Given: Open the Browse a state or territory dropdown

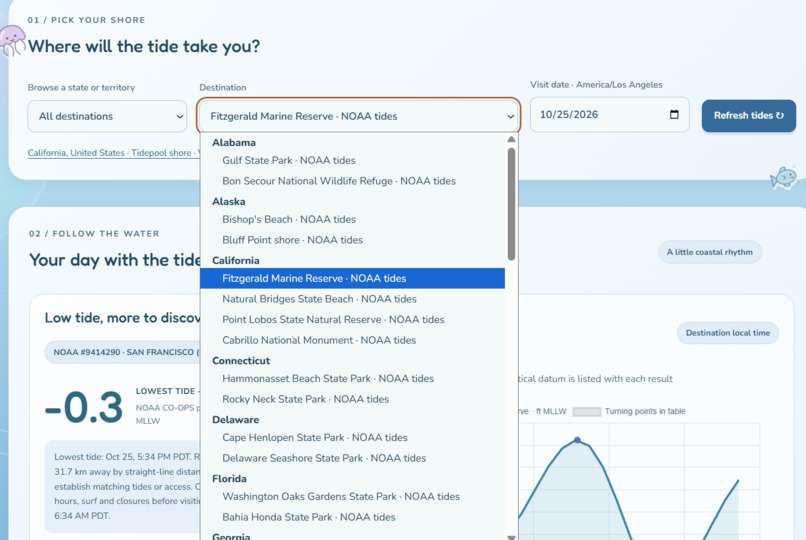Looking at the screenshot, I should point(107,116).
